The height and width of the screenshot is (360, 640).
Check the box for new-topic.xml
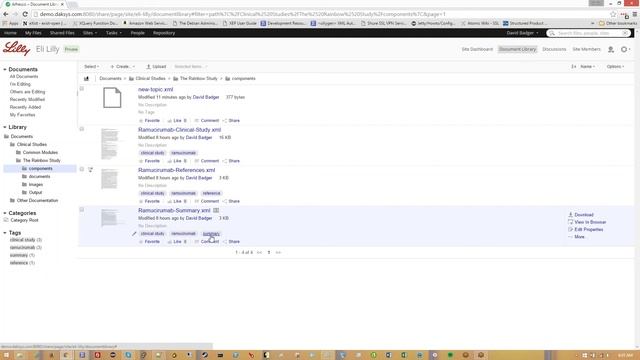(82, 89)
